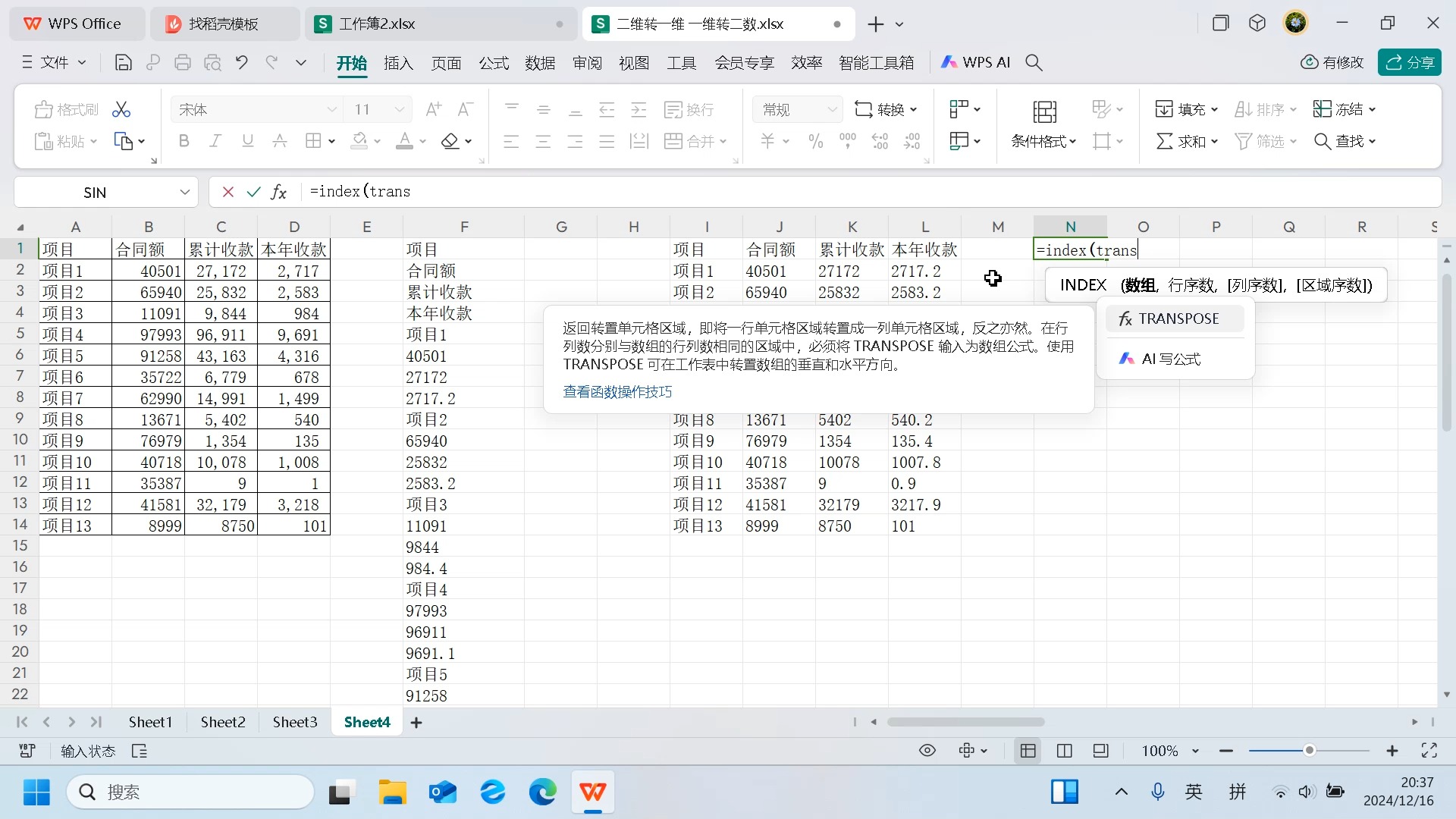The image size is (1456, 819).
Task: Apply bold formatting
Action: click(x=183, y=140)
